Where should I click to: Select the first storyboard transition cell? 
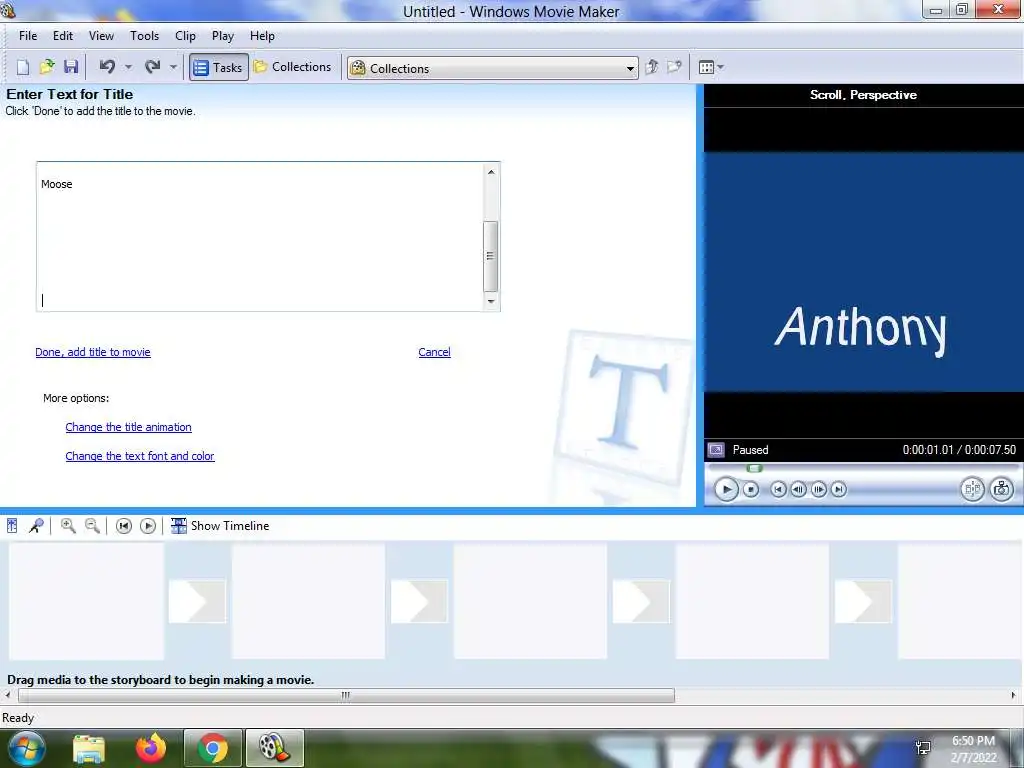[197, 601]
